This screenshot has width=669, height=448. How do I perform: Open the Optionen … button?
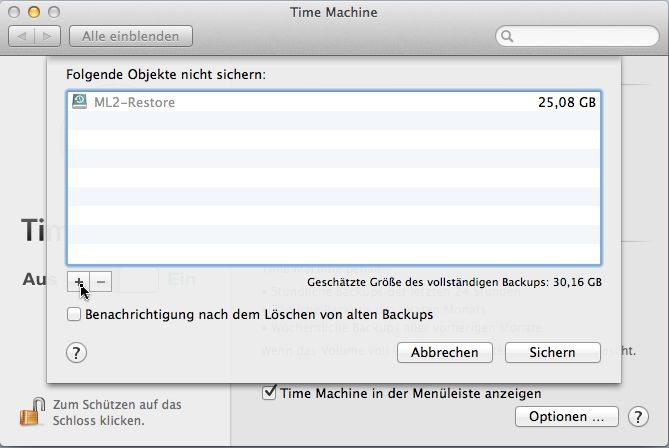[567, 416]
